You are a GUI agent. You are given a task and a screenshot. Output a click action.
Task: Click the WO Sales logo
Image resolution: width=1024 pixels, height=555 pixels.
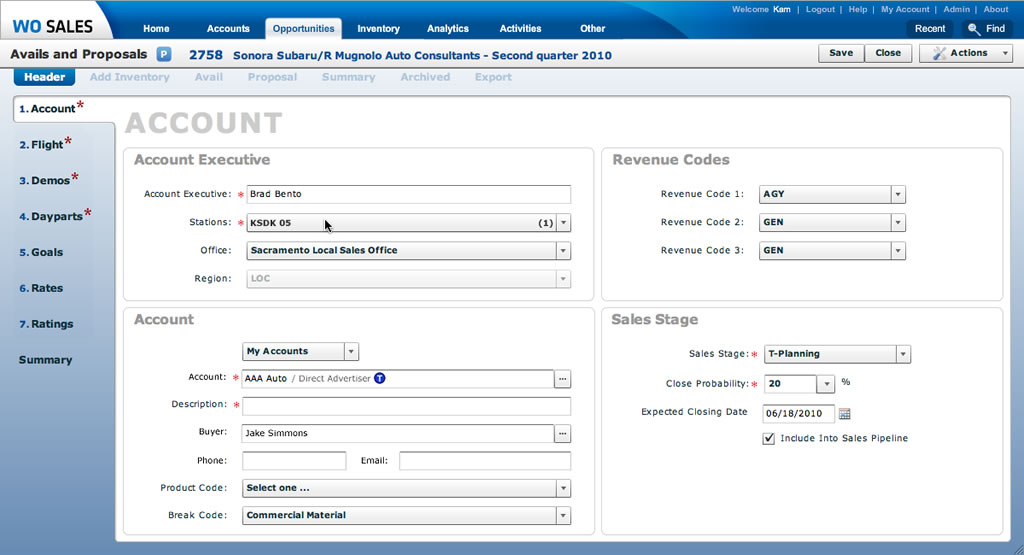52,27
